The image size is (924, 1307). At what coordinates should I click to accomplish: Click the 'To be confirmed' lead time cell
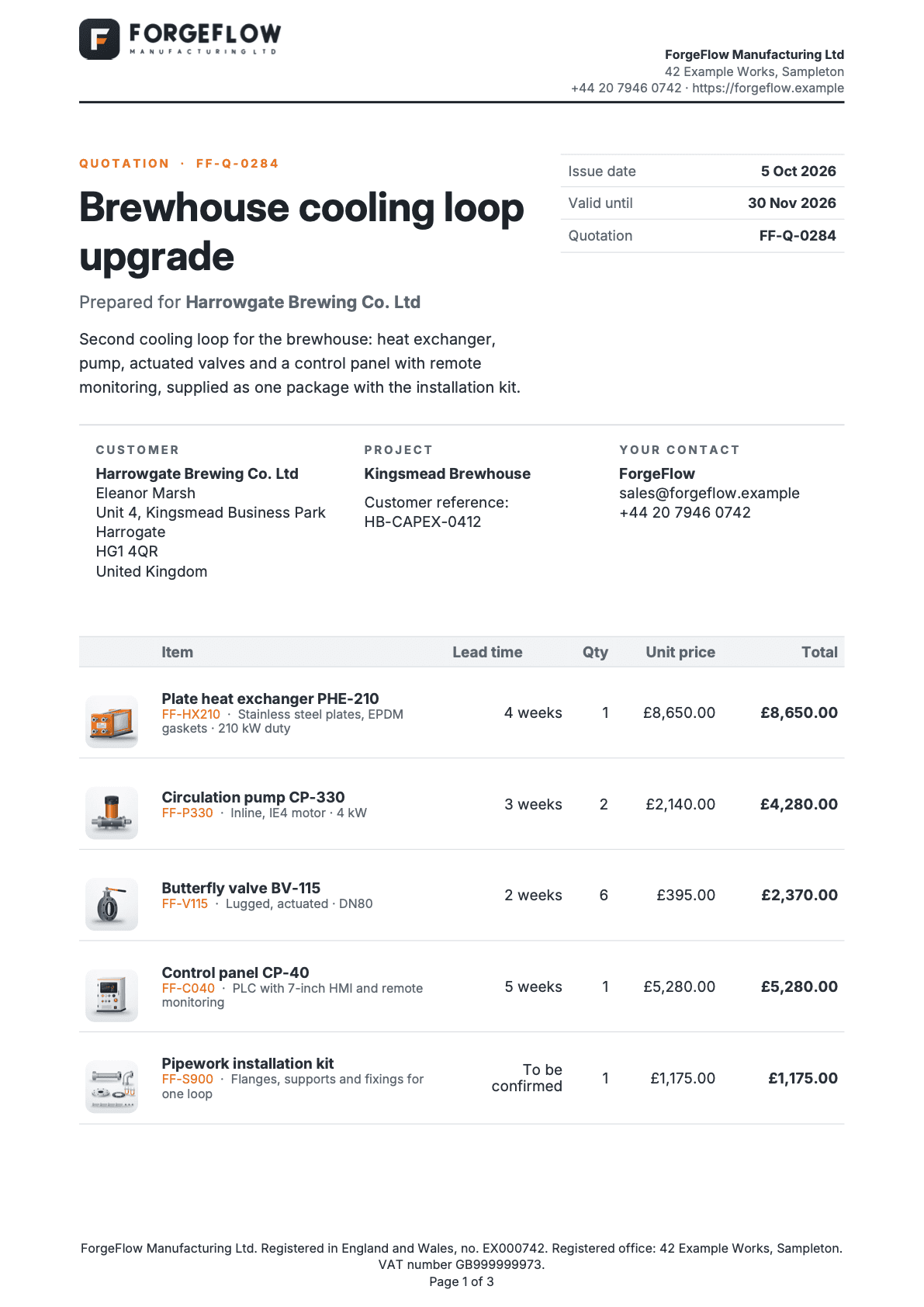pos(527,1078)
